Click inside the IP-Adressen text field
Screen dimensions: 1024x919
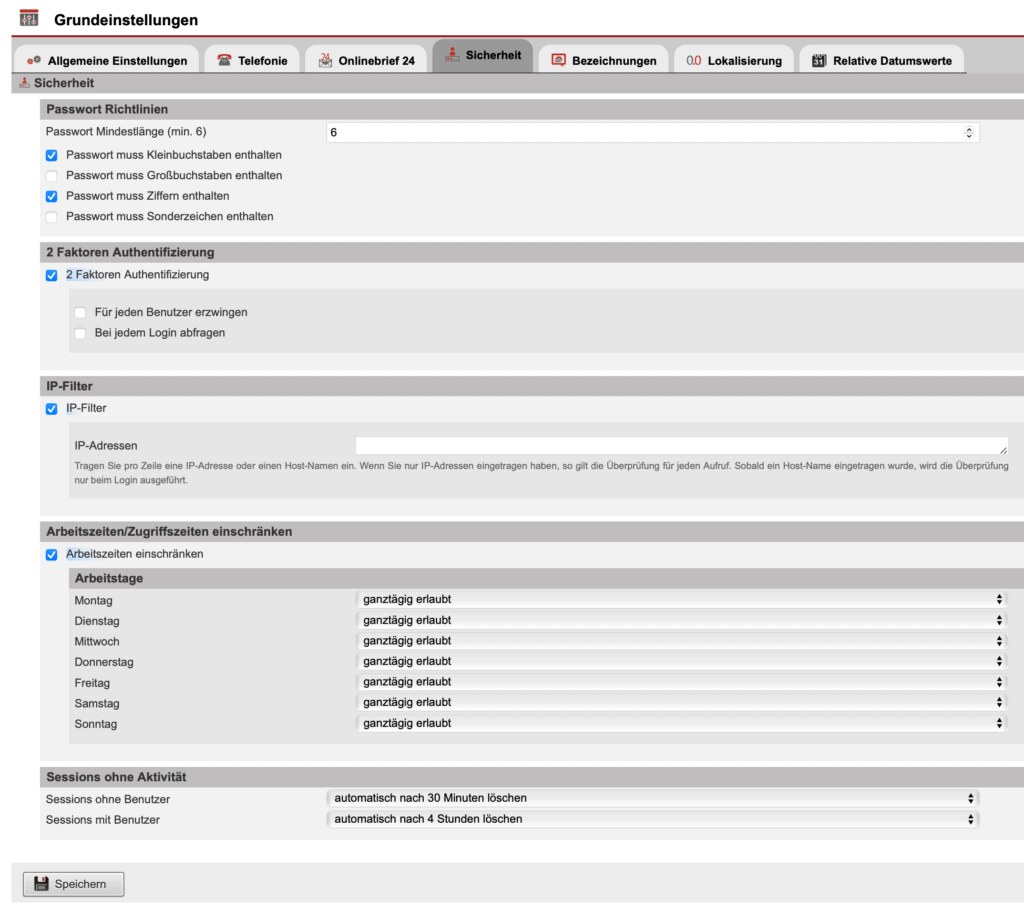(680, 442)
